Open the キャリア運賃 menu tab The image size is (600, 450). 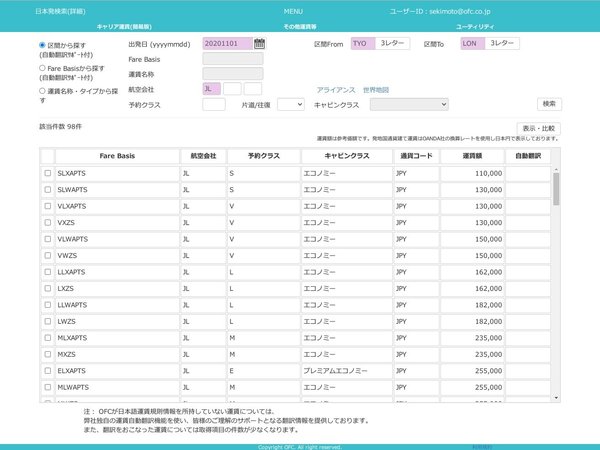pyautogui.click(x=124, y=27)
